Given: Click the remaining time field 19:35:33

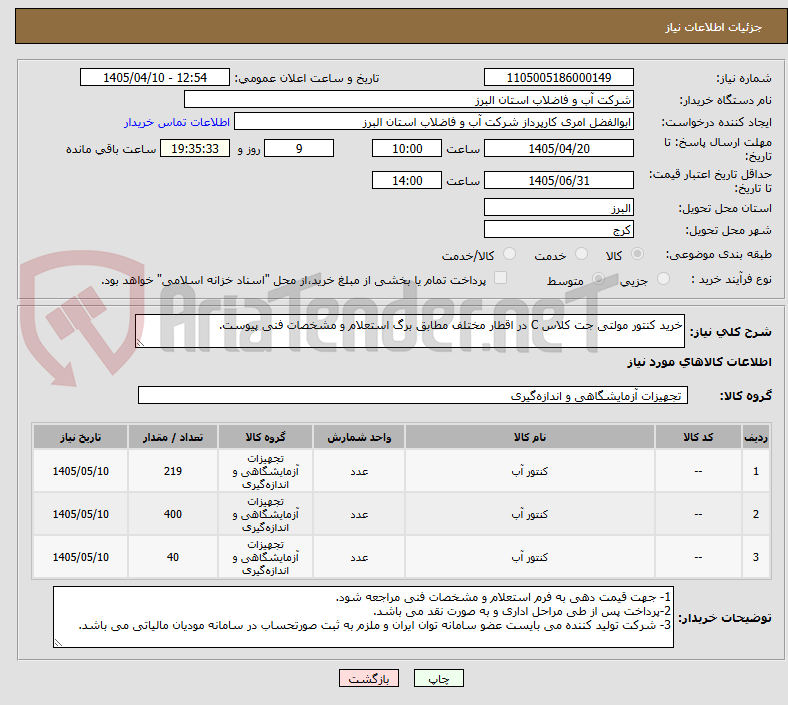Looking at the screenshot, I should 195,148.
